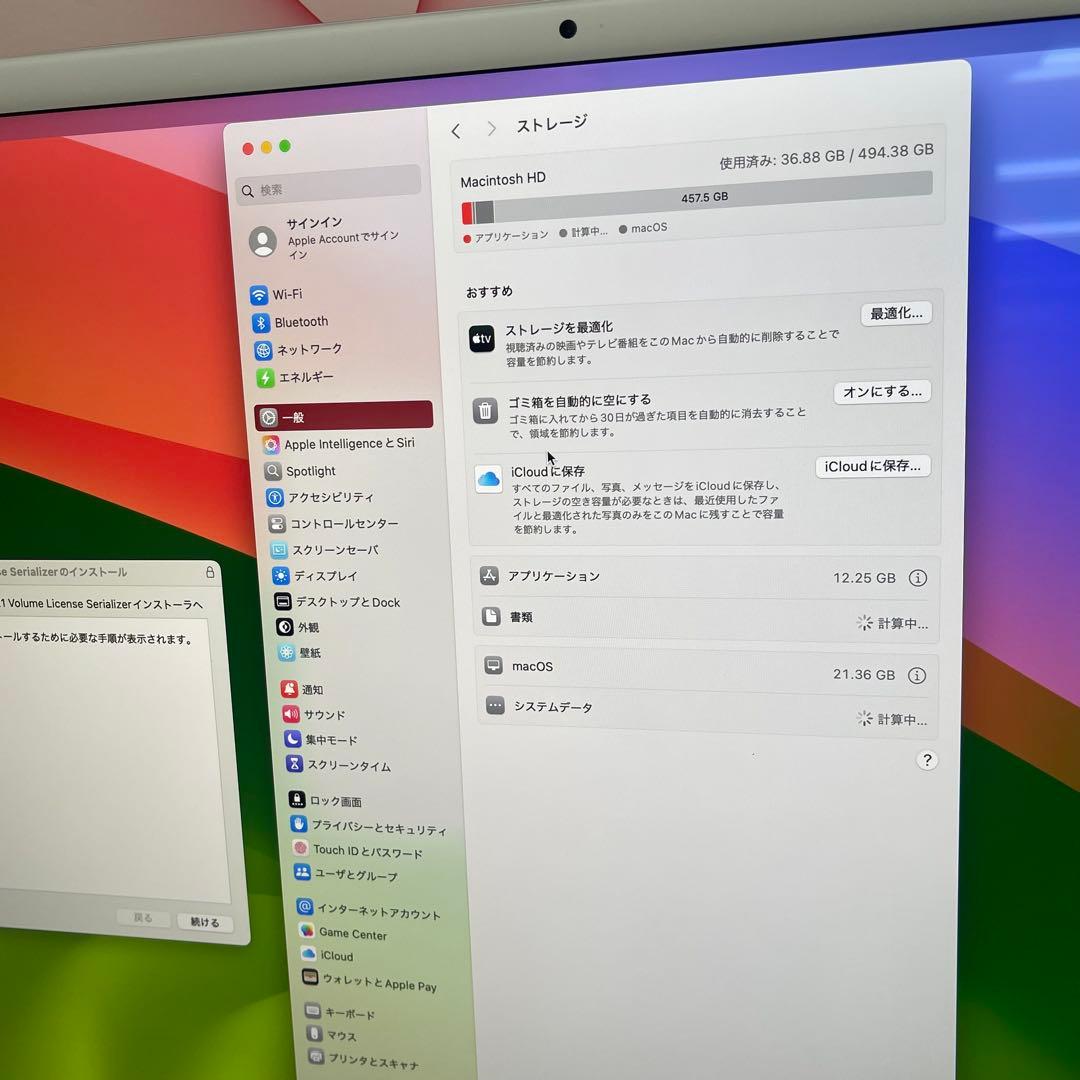Open プライバシーとセキュリティ hand icon
Image resolution: width=1080 pixels, height=1080 pixels.
coord(299,824)
